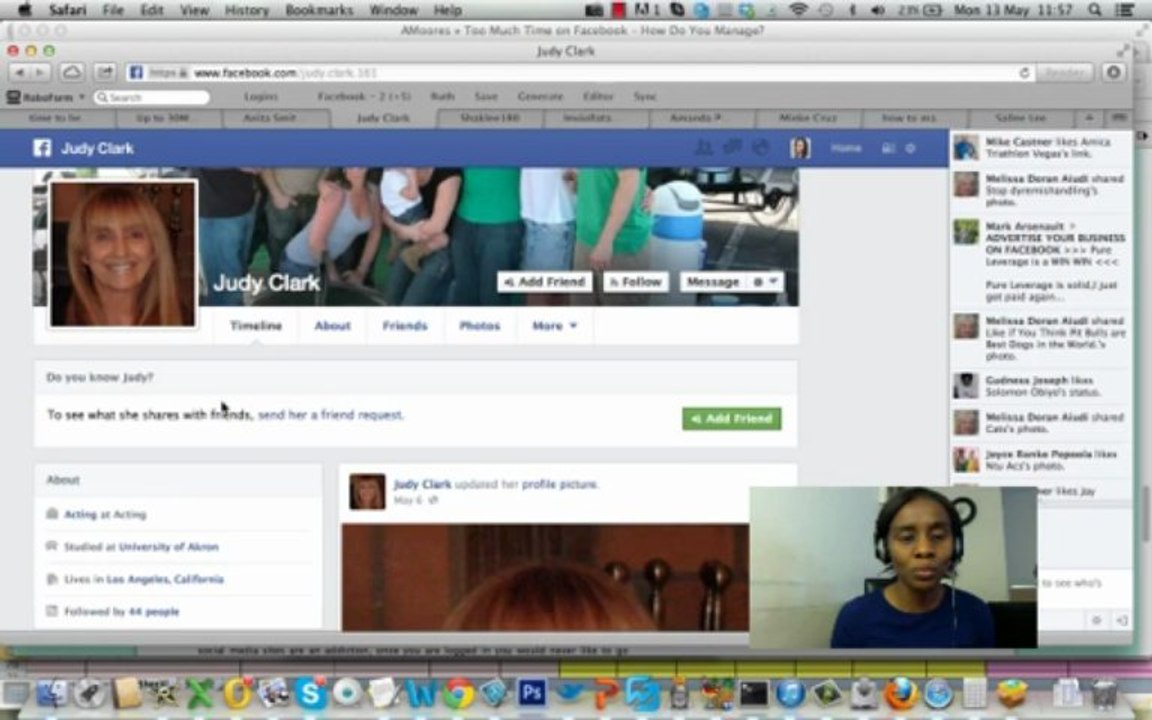Image resolution: width=1152 pixels, height=720 pixels.
Task: Open the Safari Bookmarks menu
Action: tap(319, 10)
